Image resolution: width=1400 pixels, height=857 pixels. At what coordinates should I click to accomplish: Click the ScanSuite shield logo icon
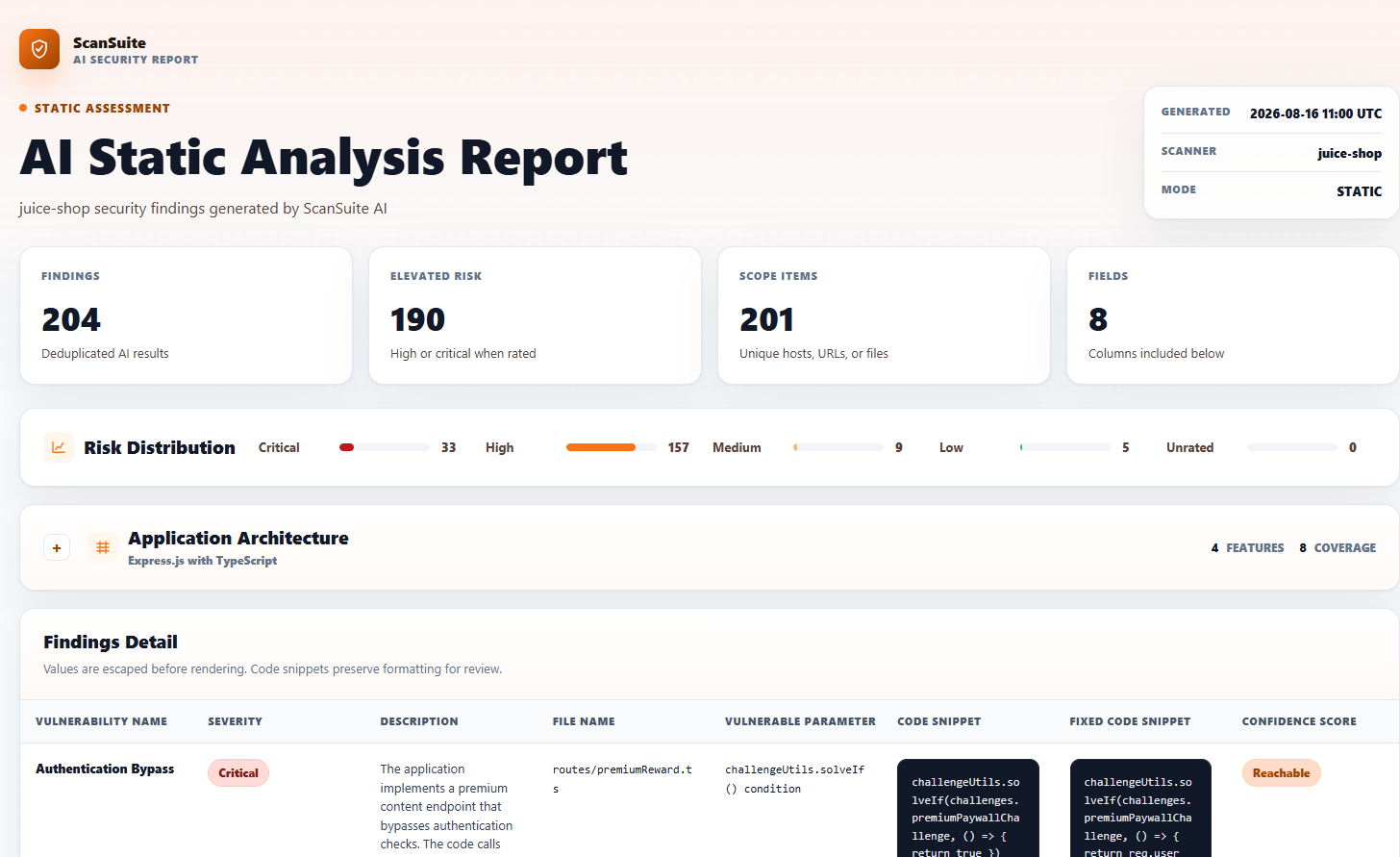click(x=39, y=49)
